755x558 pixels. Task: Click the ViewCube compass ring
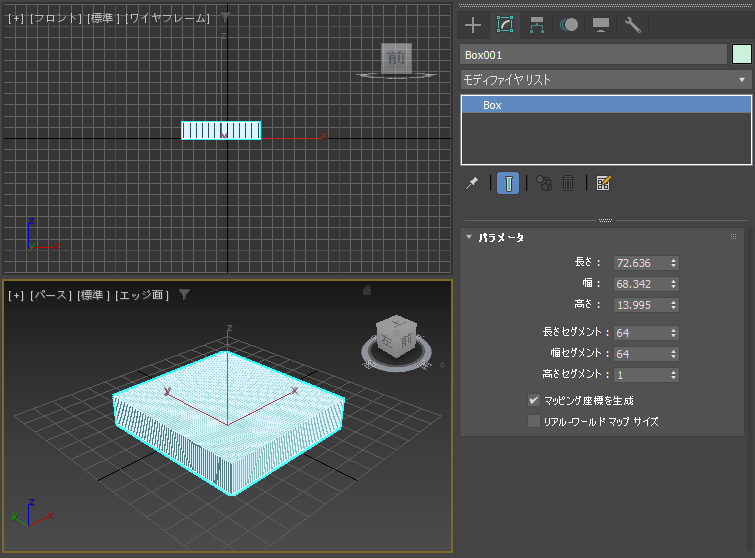[x=396, y=366]
